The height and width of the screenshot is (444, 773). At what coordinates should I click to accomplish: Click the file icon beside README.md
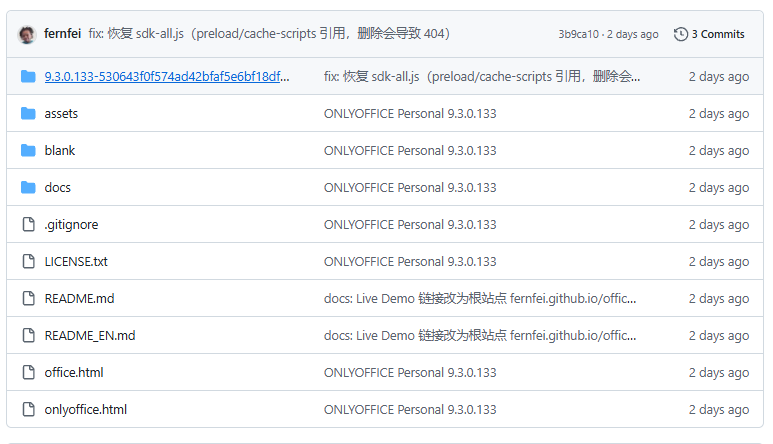point(29,298)
